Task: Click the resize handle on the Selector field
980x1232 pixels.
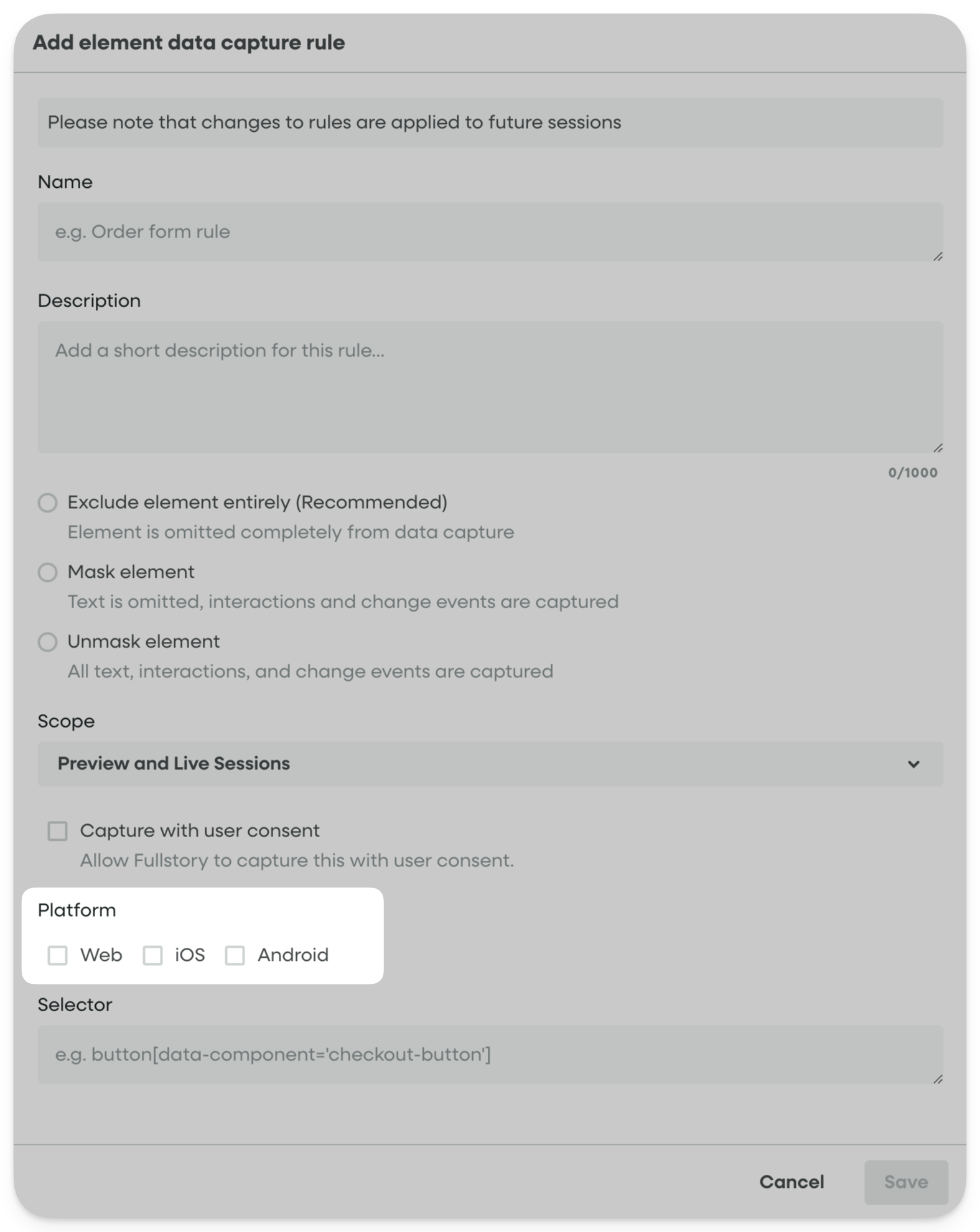Action: pos(937,1080)
